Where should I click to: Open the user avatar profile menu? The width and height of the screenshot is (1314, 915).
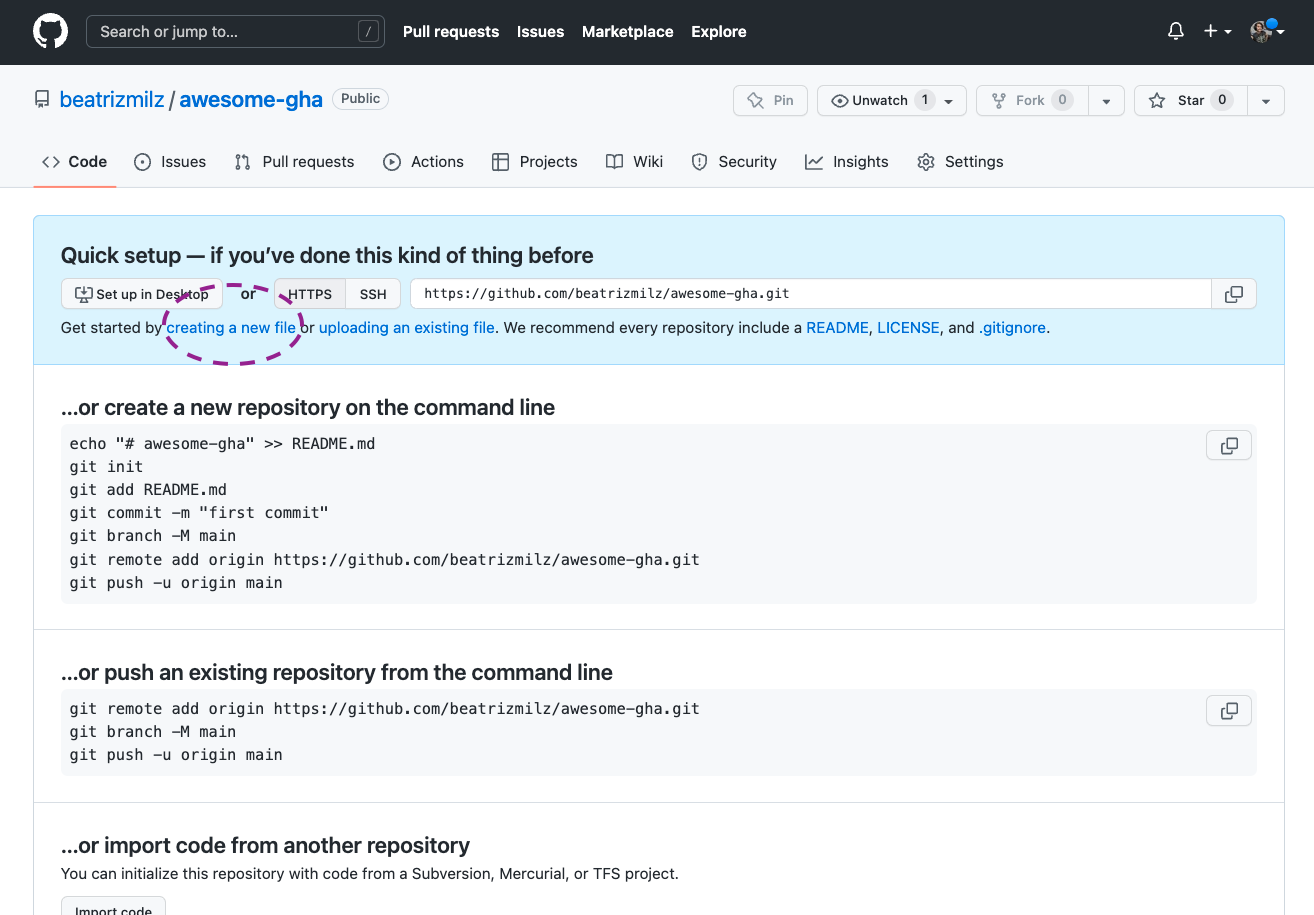point(1266,32)
